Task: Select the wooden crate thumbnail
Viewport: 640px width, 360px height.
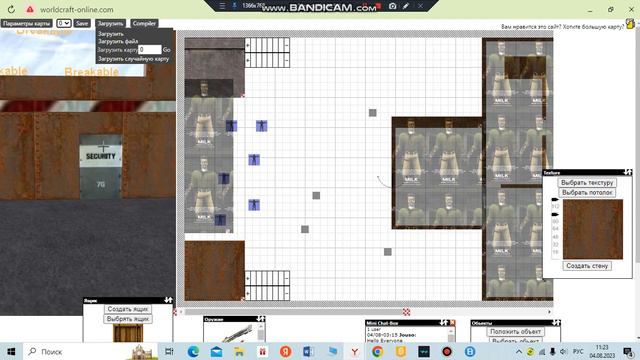Action: click(x=128, y=333)
